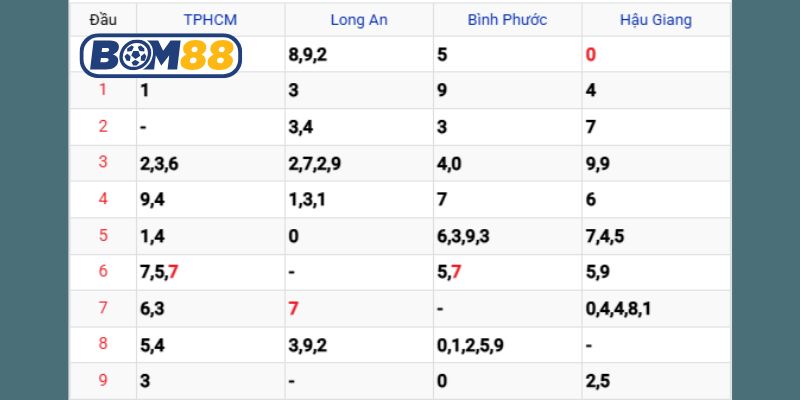Image resolution: width=800 pixels, height=400 pixels.
Task: Click the BOM88 logo
Action: 160,55
